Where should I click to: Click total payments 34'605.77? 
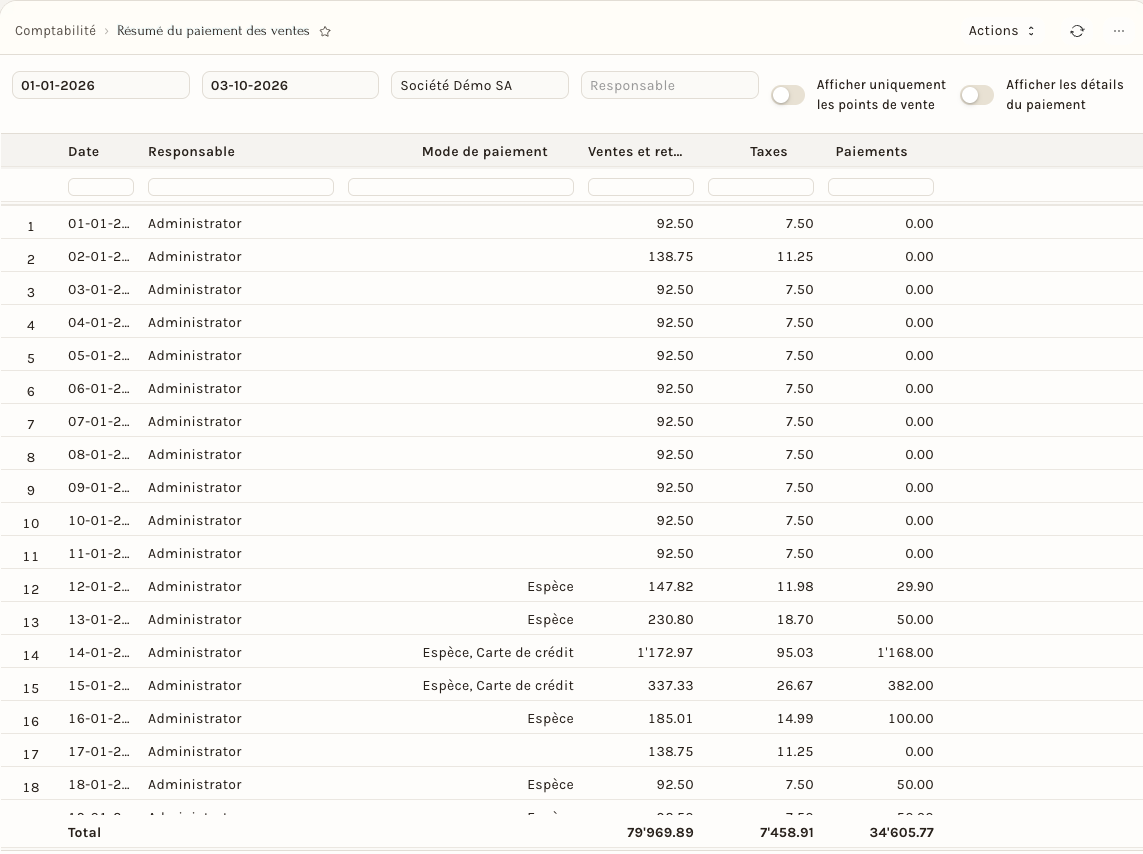click(x=901, y=832)
